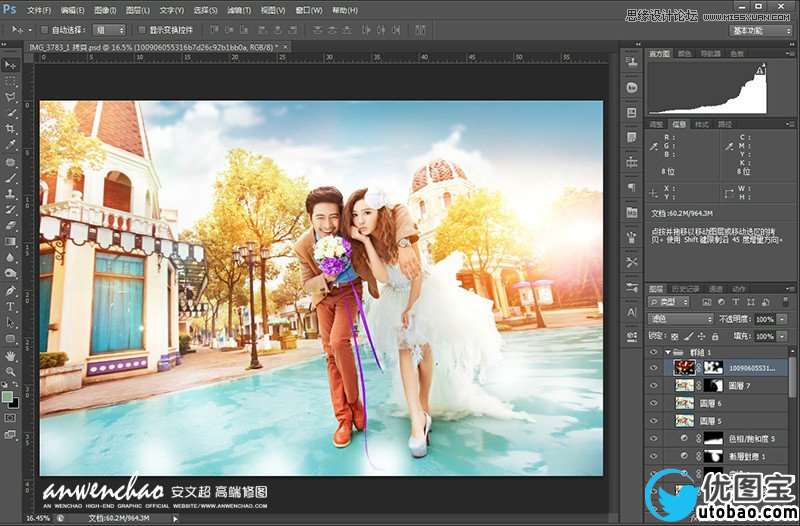Image resolution: width=800 pixels, height=526 pixels.
Task: Hide 图层 6 via its eye icon
Action: (x=654, y=403)
